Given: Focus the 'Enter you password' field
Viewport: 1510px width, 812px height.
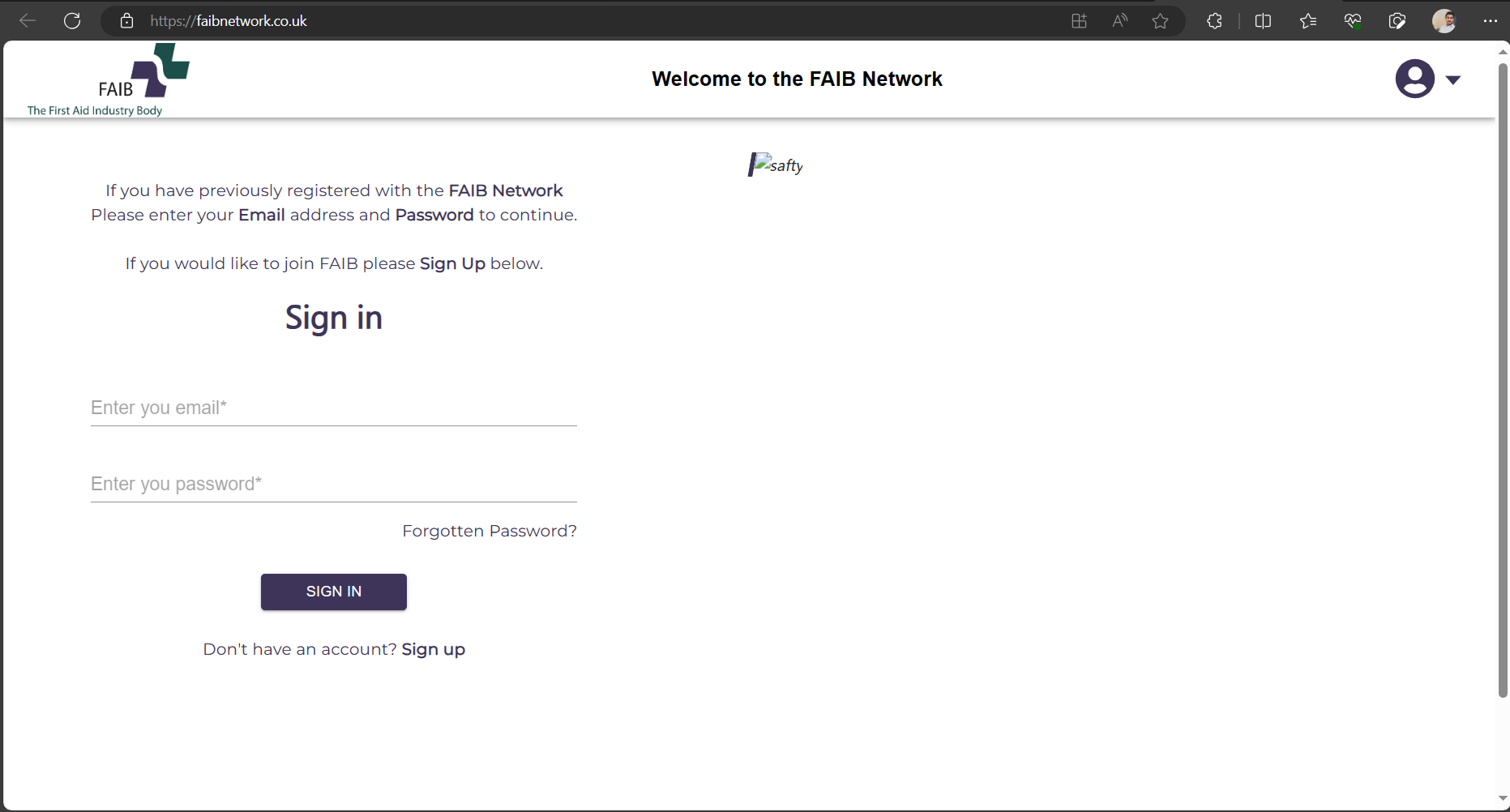Looking at the screenshot, I should click(x=333, y=484).
